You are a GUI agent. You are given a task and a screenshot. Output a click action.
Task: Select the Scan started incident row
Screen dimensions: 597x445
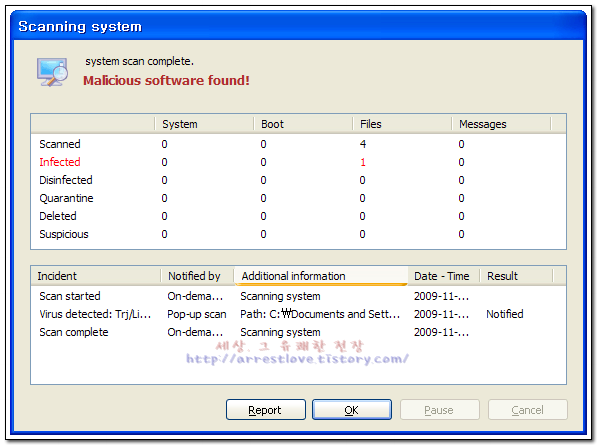click(x=298, y=296)
